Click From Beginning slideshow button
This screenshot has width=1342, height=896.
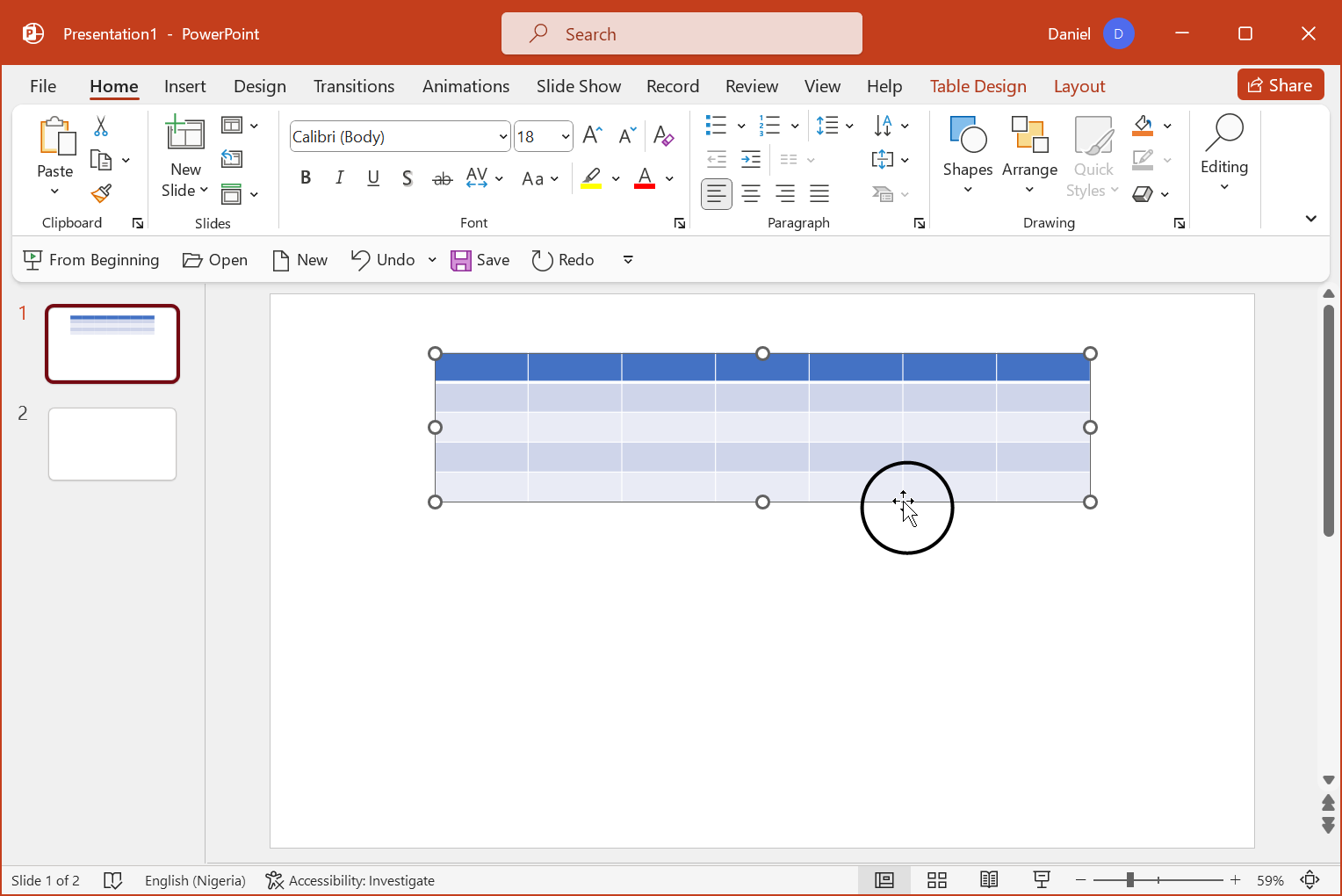91,260
